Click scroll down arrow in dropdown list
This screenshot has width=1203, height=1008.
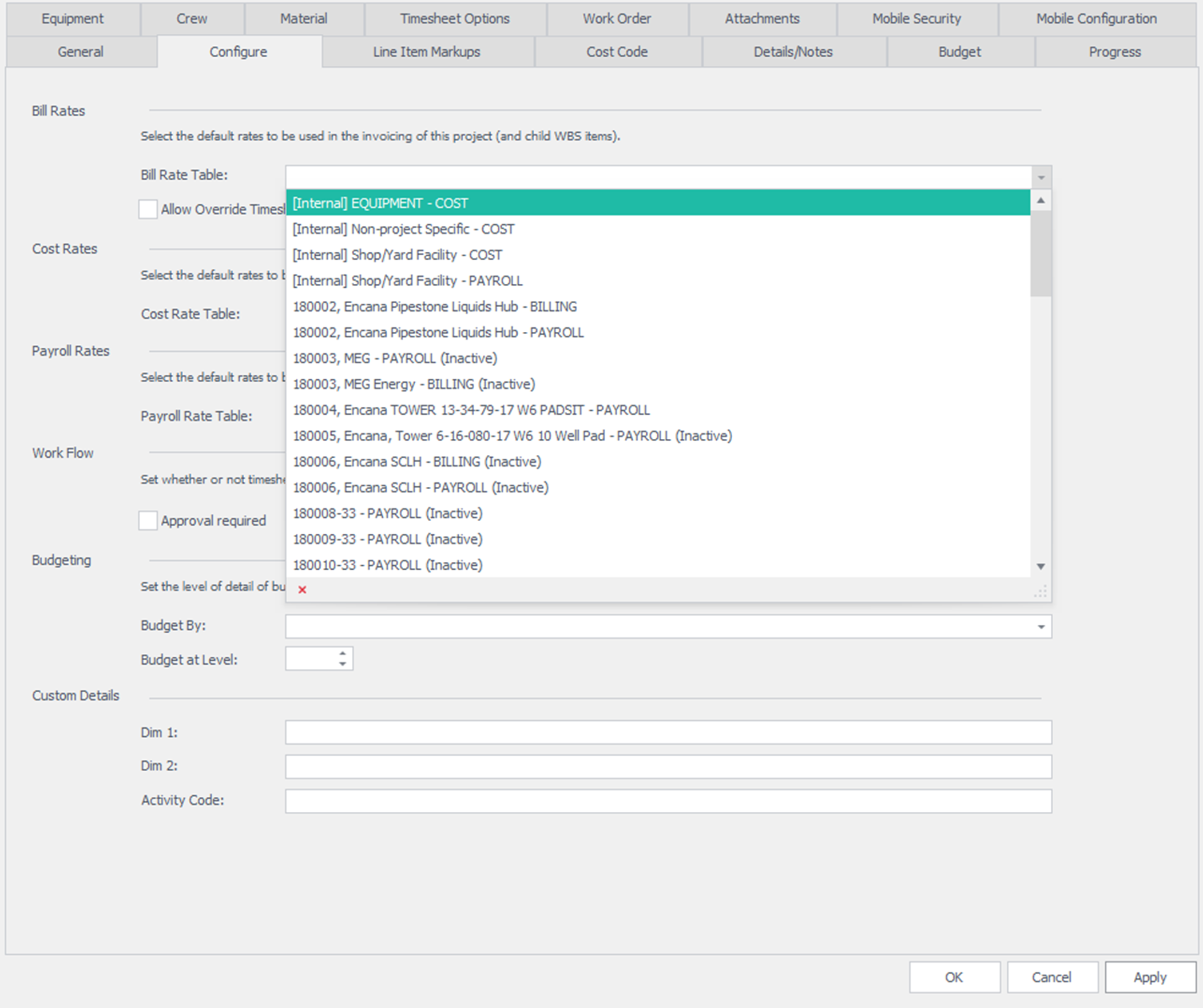(1041, 566)
